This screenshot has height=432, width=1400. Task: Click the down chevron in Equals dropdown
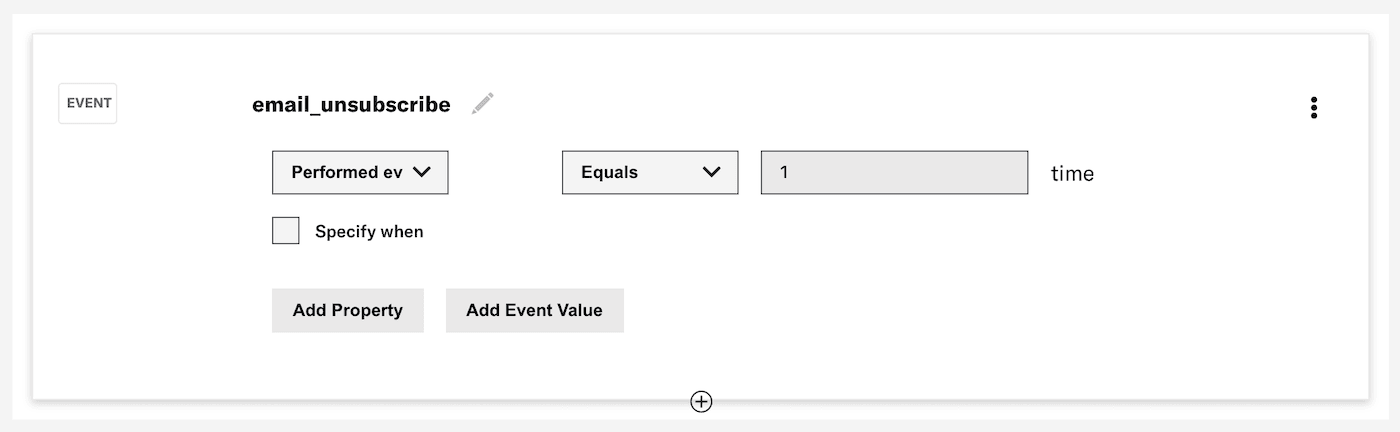click(712, 172)
